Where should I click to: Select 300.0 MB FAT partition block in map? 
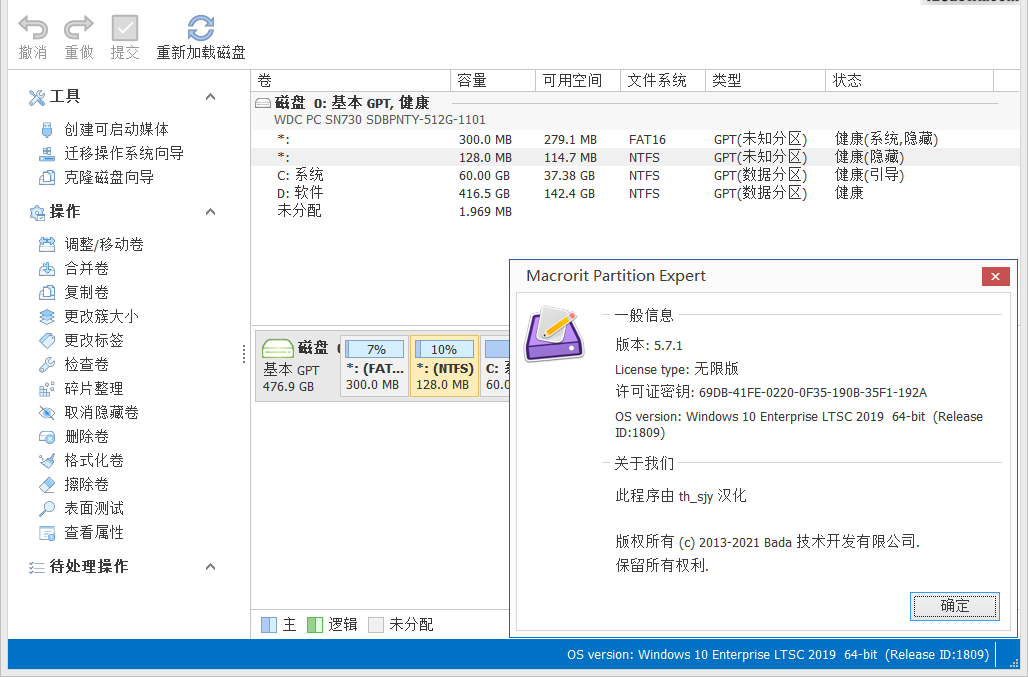click(374, 366)
